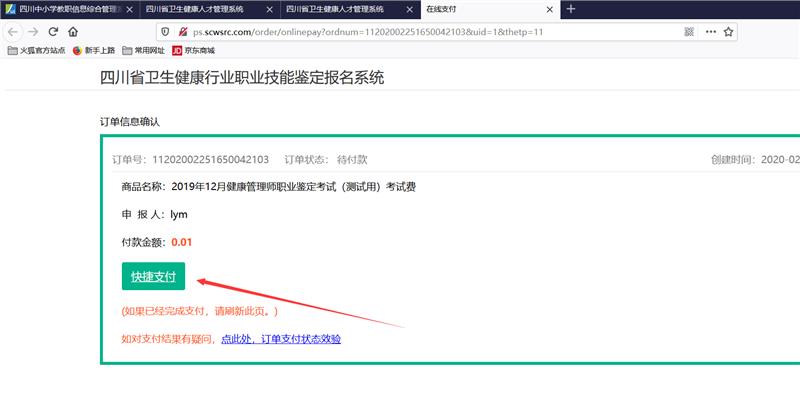Viewport: 800px width, 396px height.
Task: Go back with the browser Back arrow
Action: [x=13, y=32]
